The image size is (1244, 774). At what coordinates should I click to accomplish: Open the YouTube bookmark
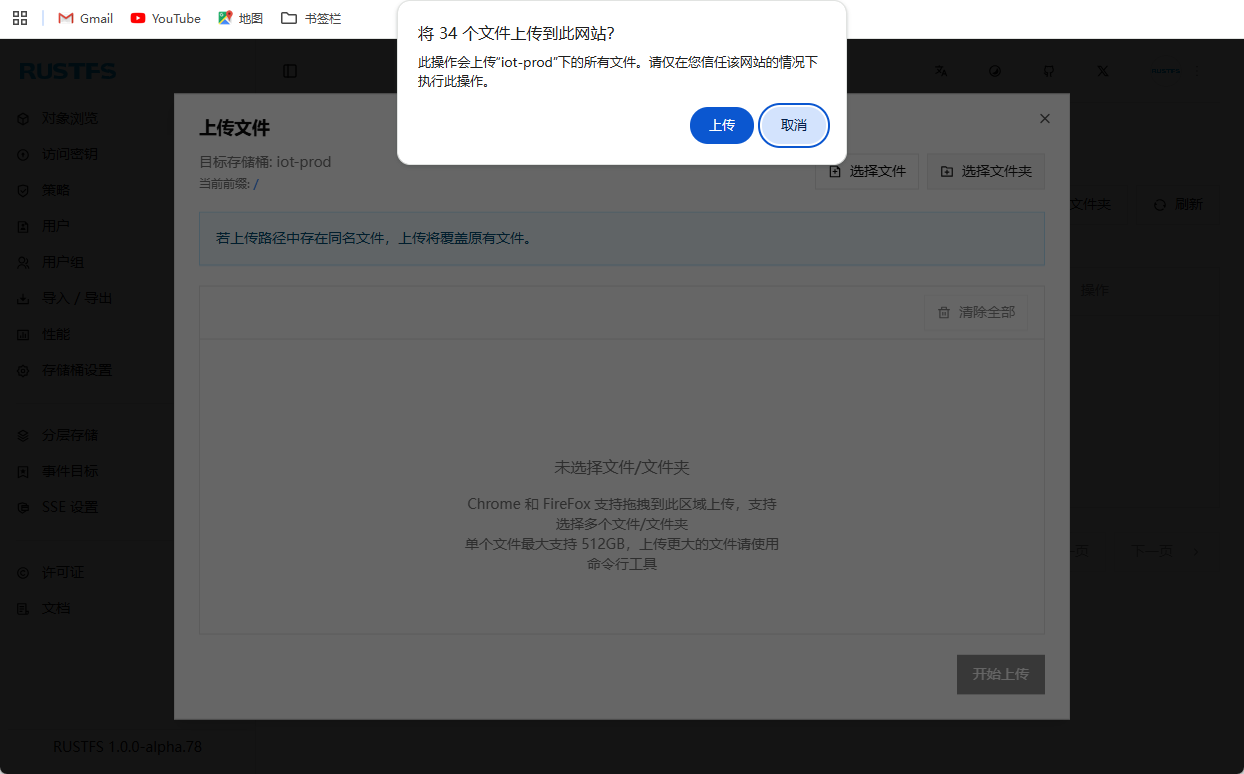click(166, 18)
